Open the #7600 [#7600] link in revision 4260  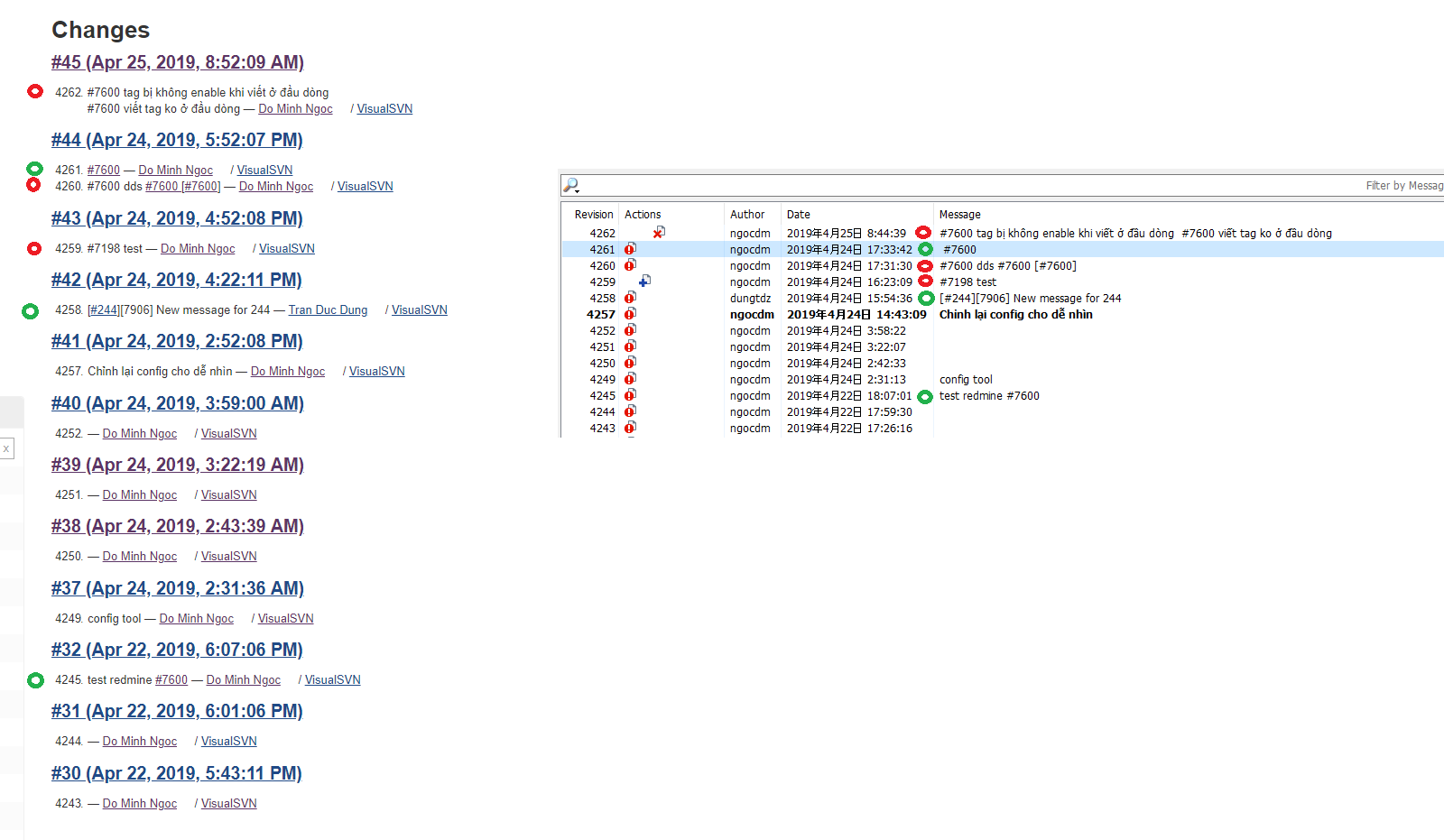click(x=183, y=186)
